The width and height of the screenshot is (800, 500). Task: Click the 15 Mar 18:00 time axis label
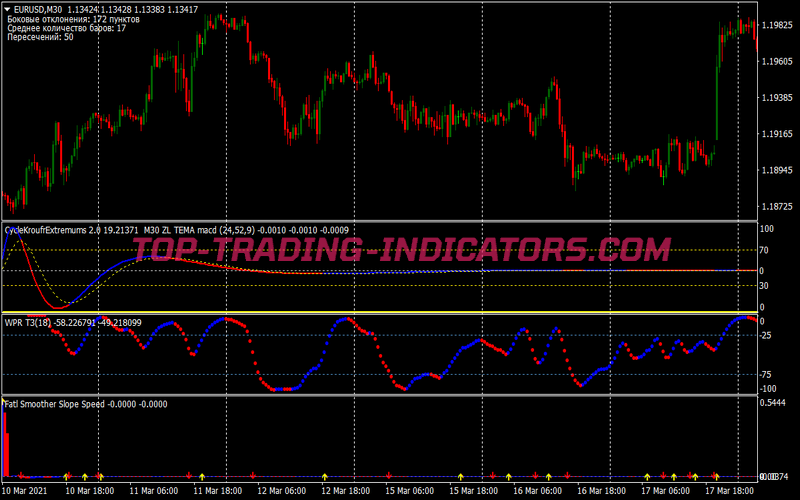click(473, 490)
